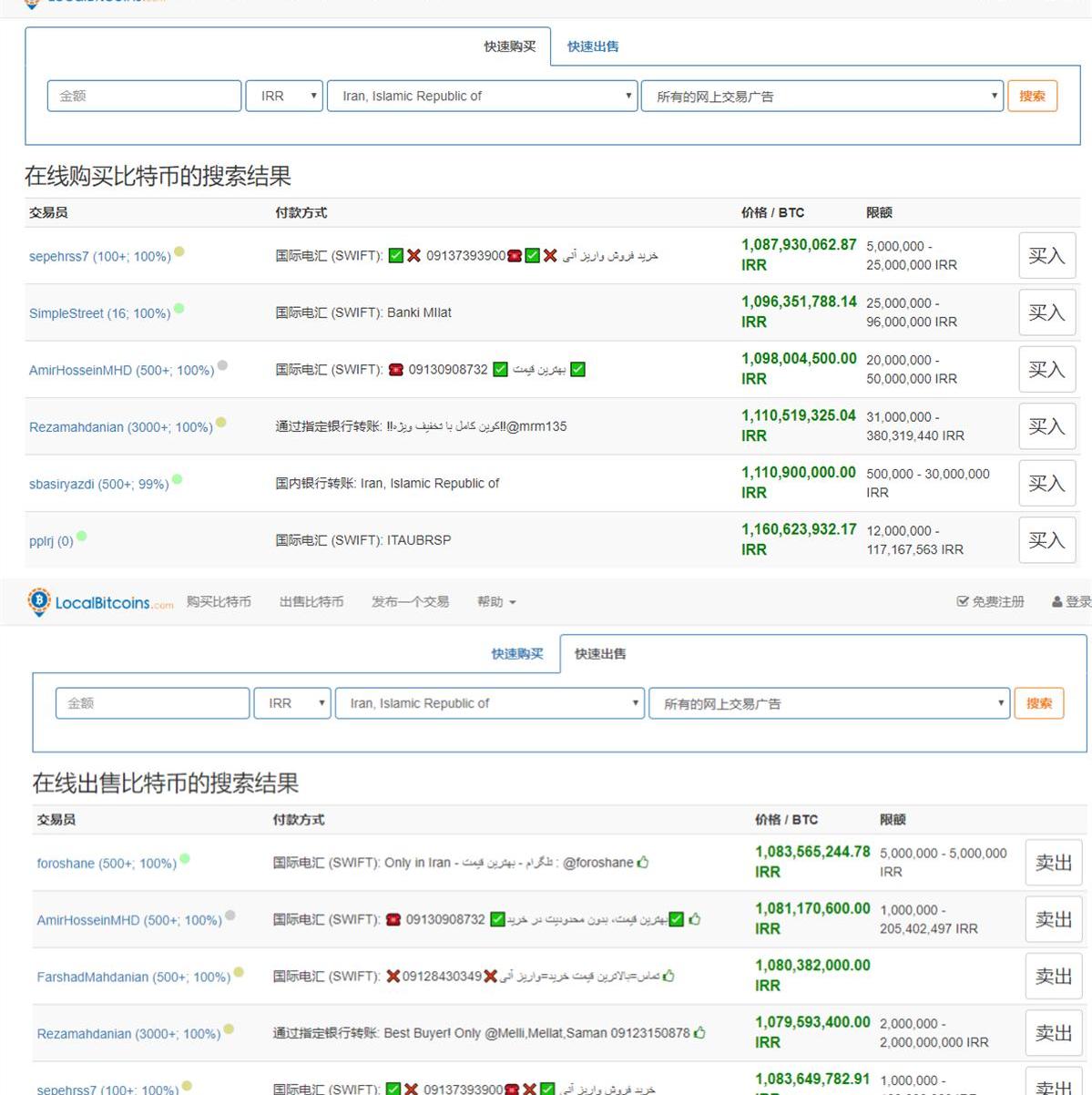The width and height of the screenshot is (1092, 1095).
Task: Click thumbs-up icon in foroshane sell row
Action: (x=643, y=862)
